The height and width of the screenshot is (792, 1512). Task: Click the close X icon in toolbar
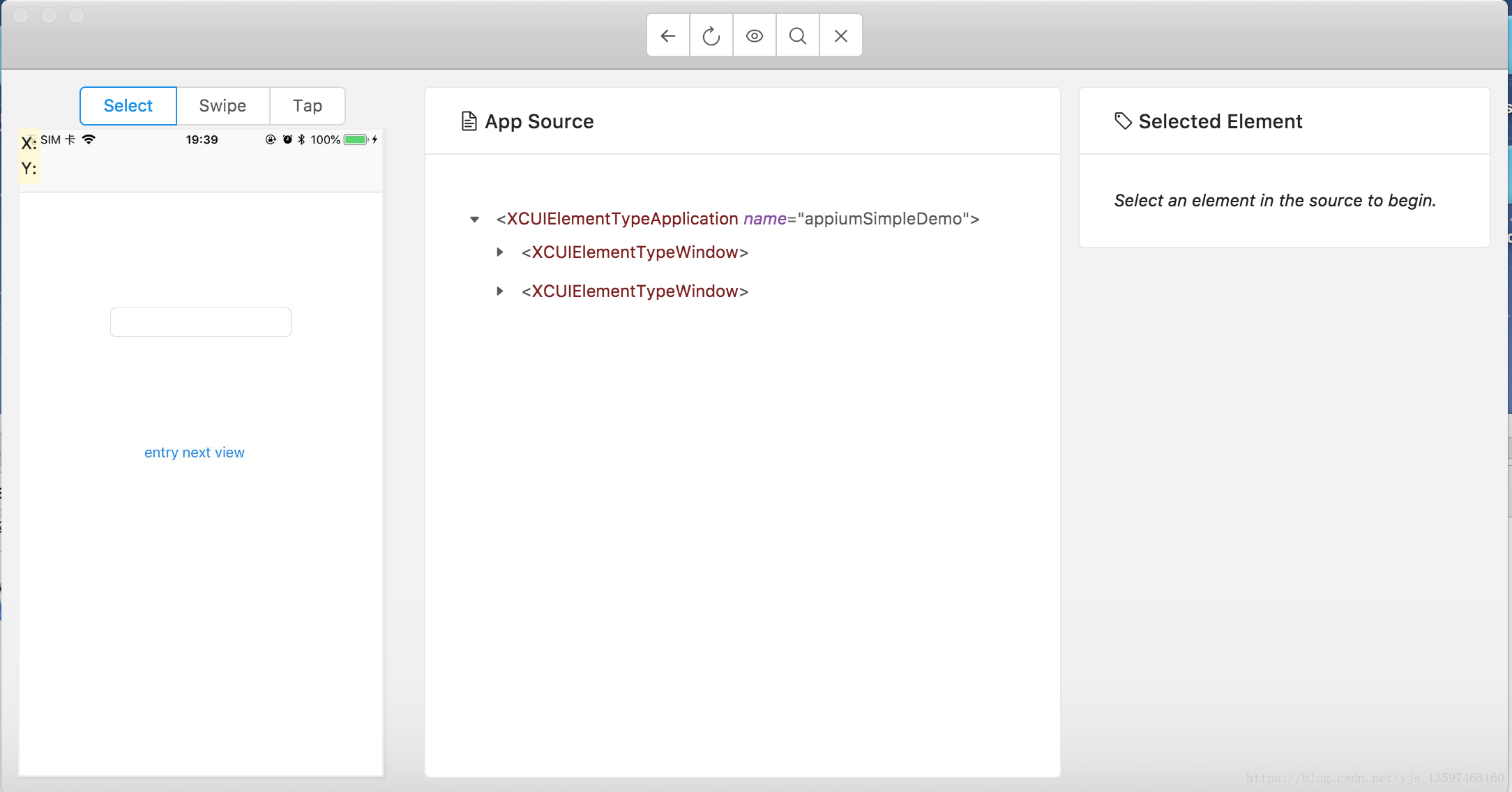840,35
